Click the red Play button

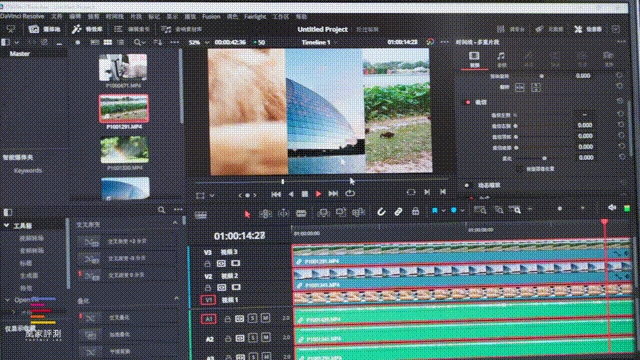(x=318, y=194)
